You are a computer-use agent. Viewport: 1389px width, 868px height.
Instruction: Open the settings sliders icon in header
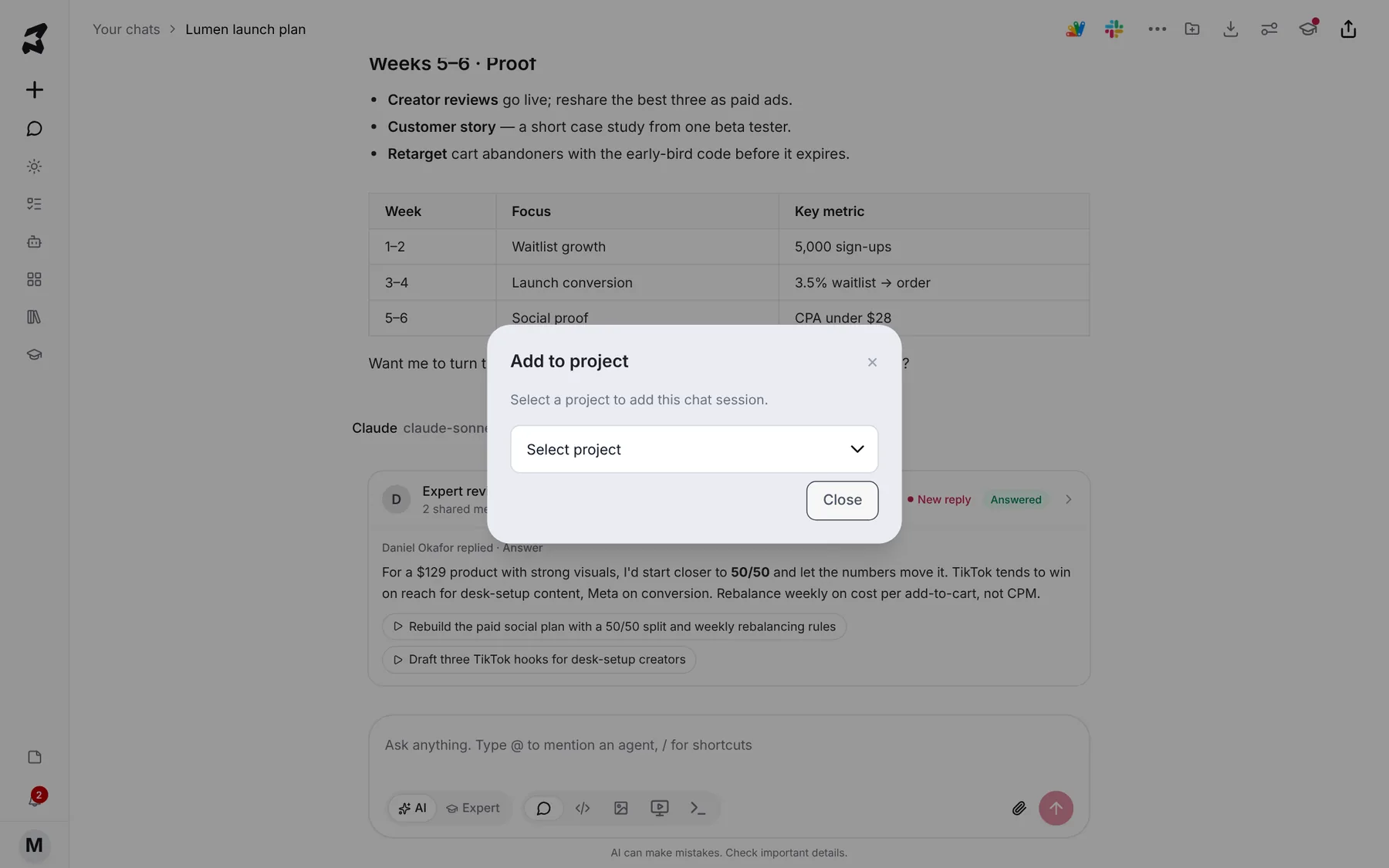[1269, 29]
